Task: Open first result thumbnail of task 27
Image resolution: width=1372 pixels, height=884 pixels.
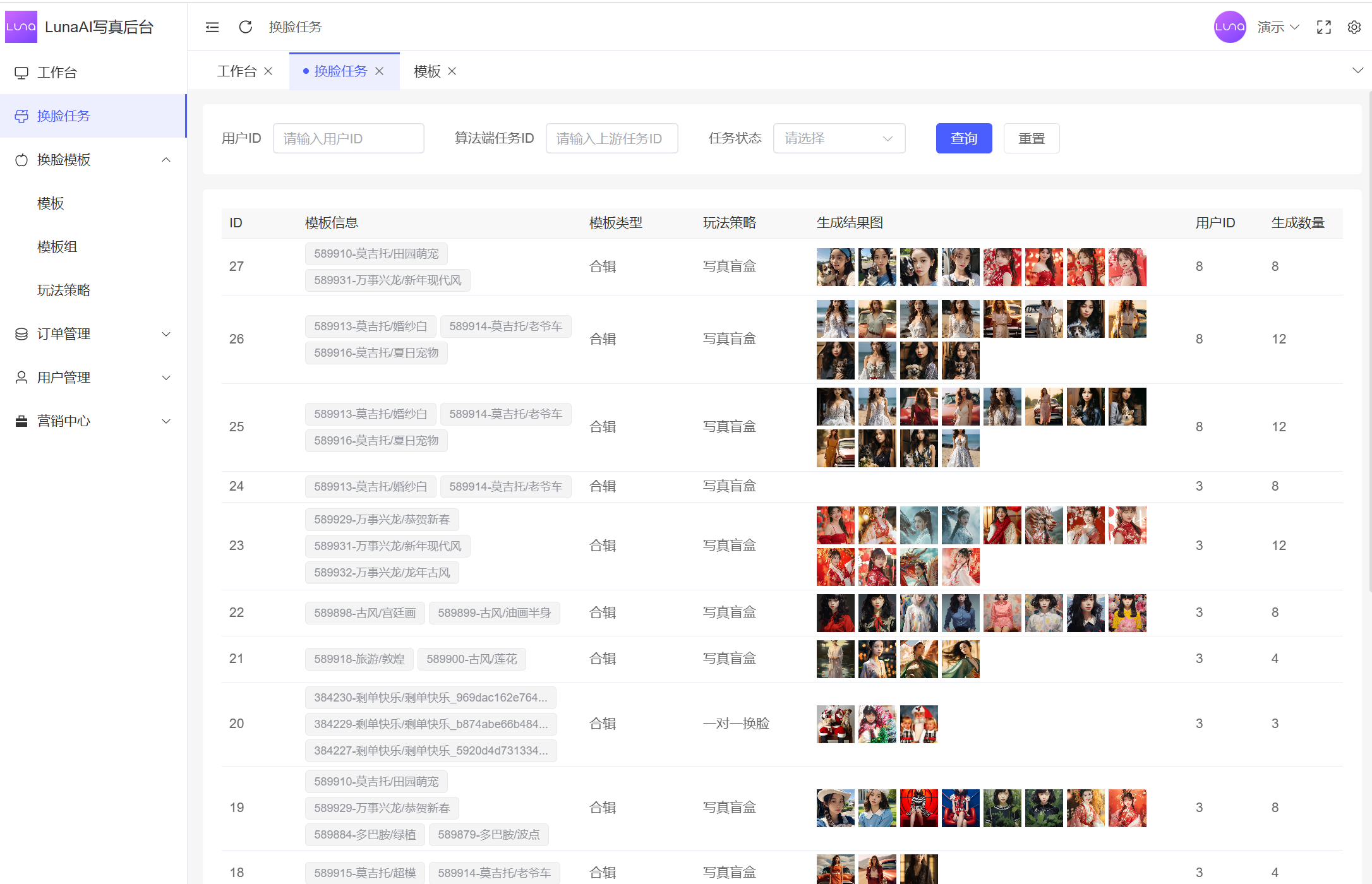Action: click(835, 267)
